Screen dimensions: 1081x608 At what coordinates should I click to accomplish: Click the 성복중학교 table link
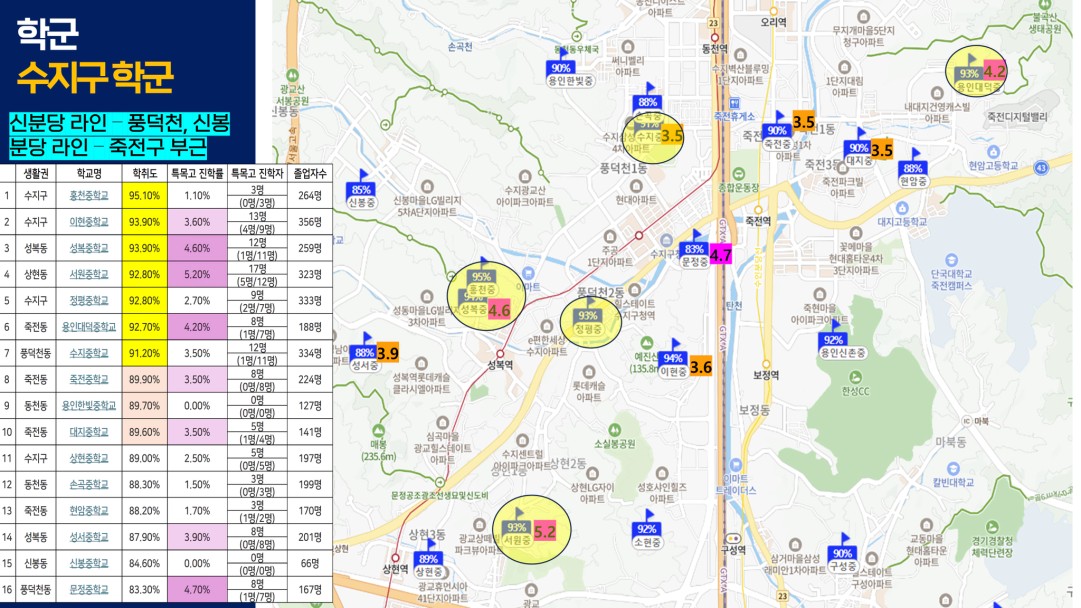(x=89, y=248)
